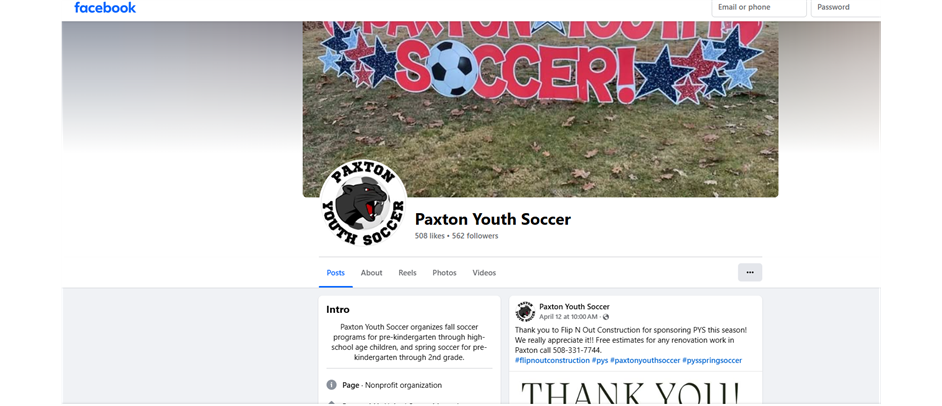
Task: Click the #pys hashtag link
Action: pyautogui.click(x=600, y=360)
